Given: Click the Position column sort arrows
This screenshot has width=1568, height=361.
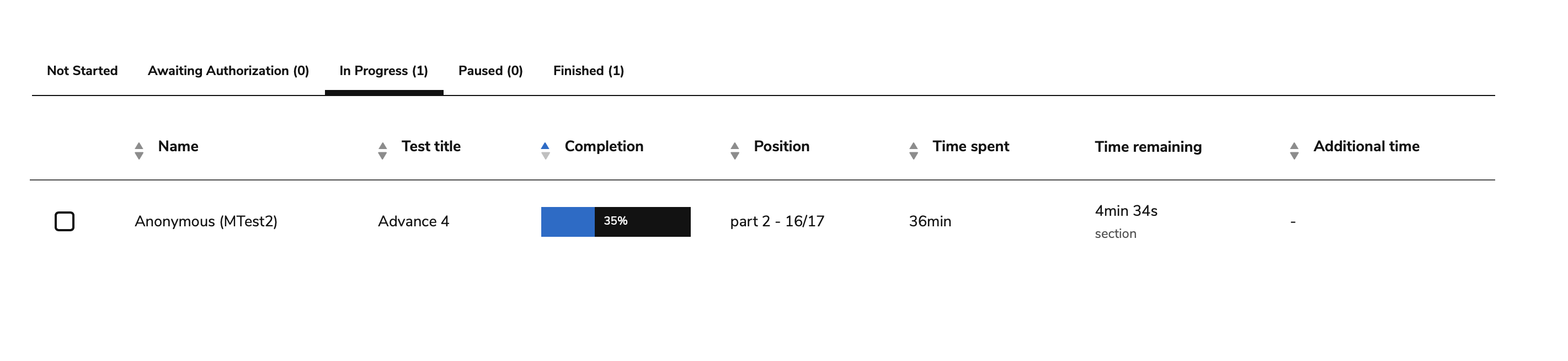Looking at the screenshot, I should pyautogui.click(x=735, y=150).
